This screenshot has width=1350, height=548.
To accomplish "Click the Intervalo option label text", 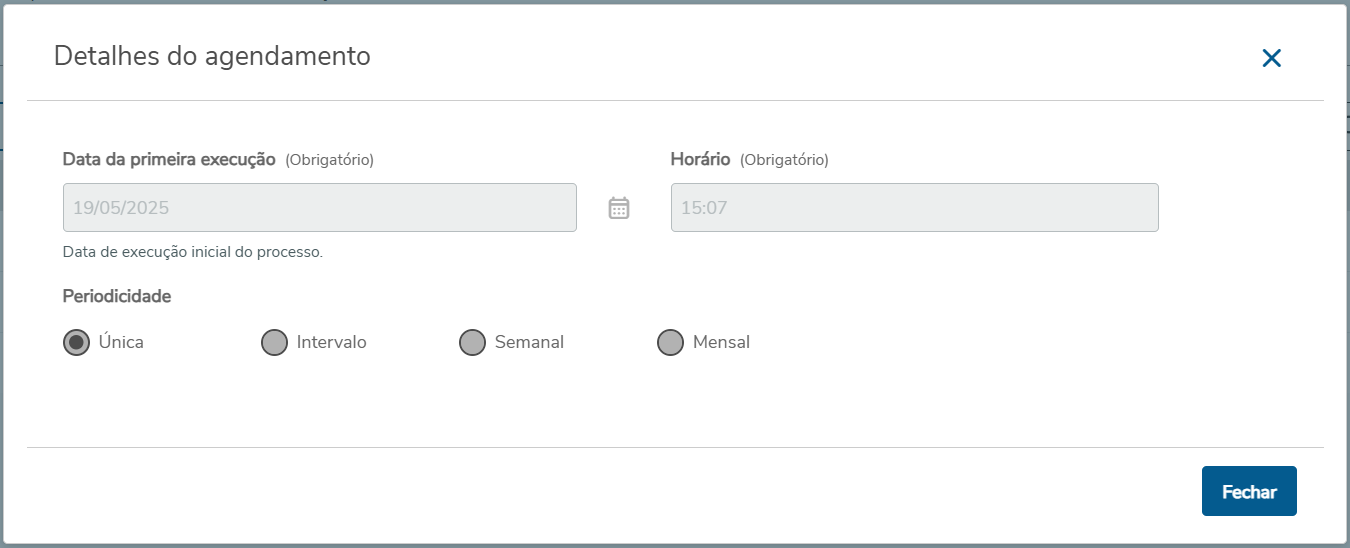I will pos(331,342).
